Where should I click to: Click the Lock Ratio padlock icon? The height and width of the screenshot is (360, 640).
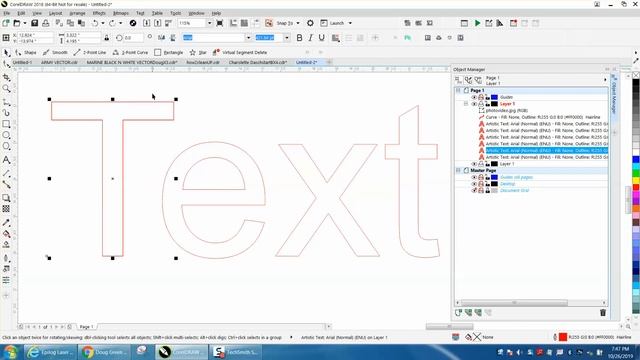(107, 38)
